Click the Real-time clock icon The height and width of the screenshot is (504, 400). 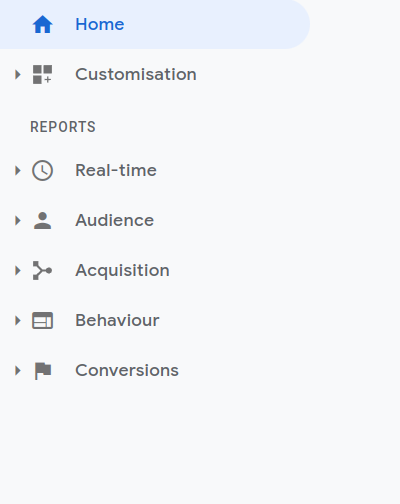tap(42, 171)
